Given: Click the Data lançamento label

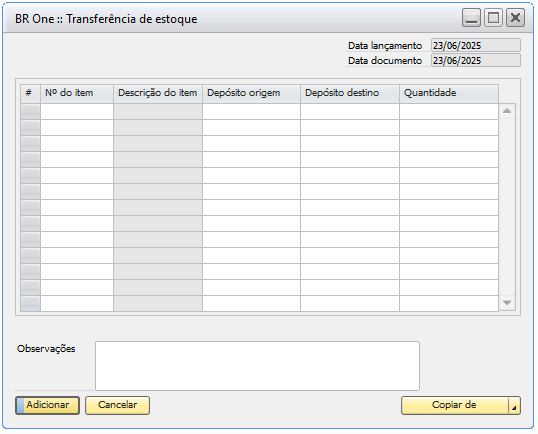Looking at the screenshot, I should pyautogui.click(x=385, y=46).
